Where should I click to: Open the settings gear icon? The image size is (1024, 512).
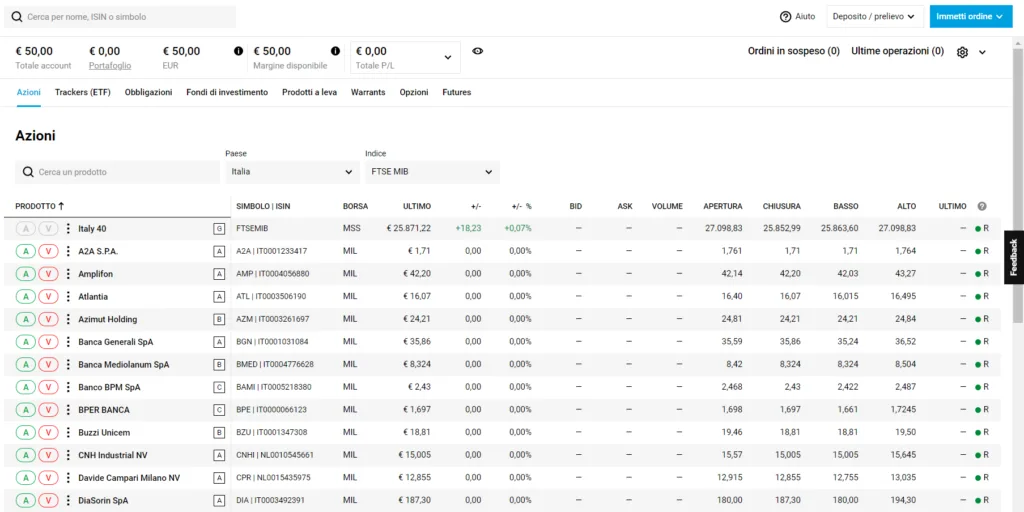tap(962, 52)
